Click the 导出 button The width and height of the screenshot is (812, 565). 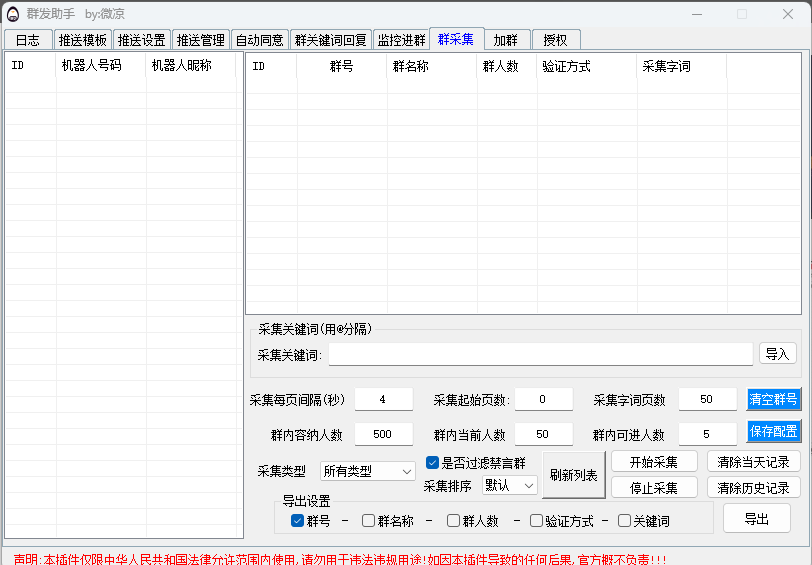pos(756,519)
